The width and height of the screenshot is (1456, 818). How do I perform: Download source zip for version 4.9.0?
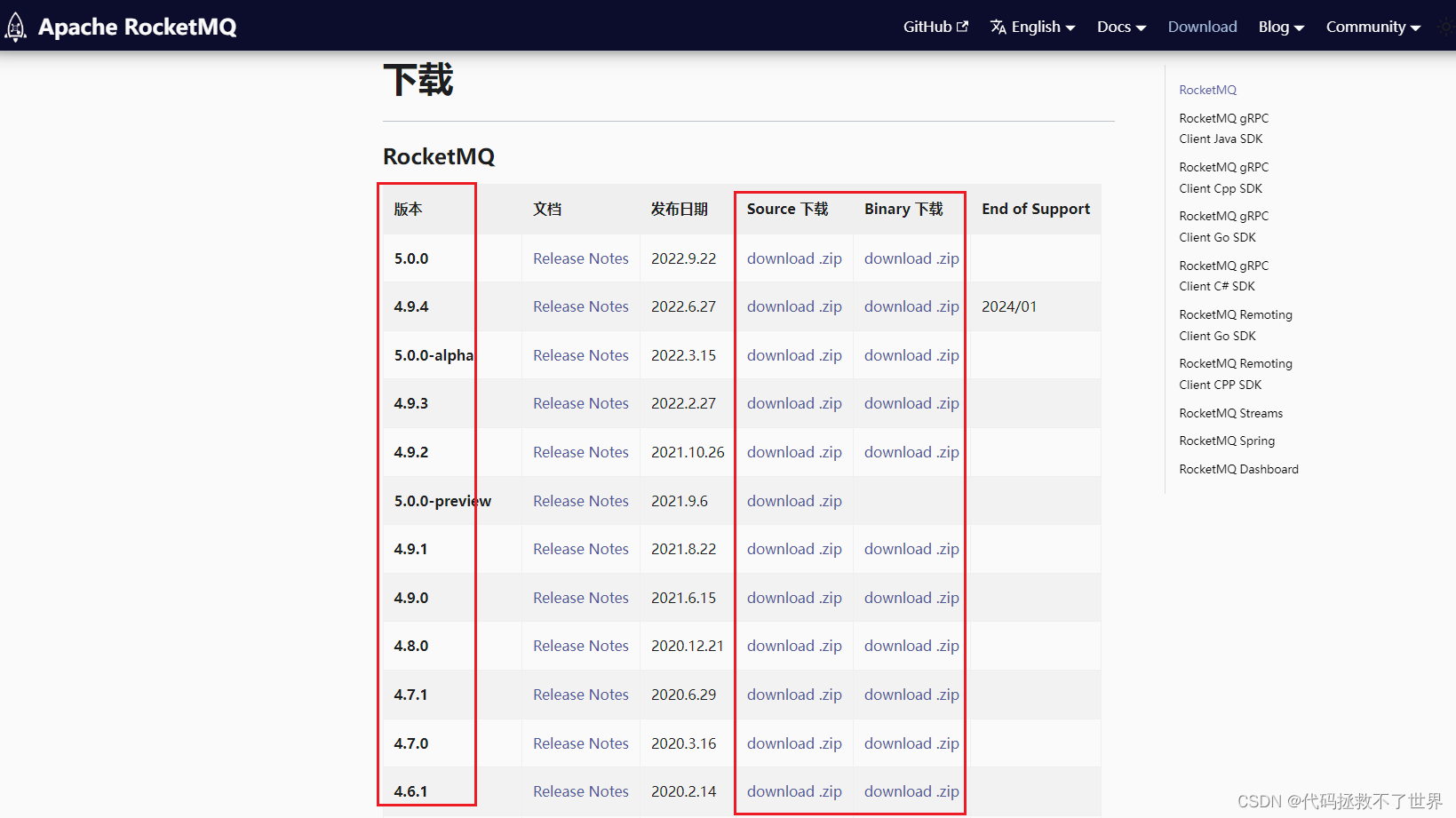coord(794,598)
